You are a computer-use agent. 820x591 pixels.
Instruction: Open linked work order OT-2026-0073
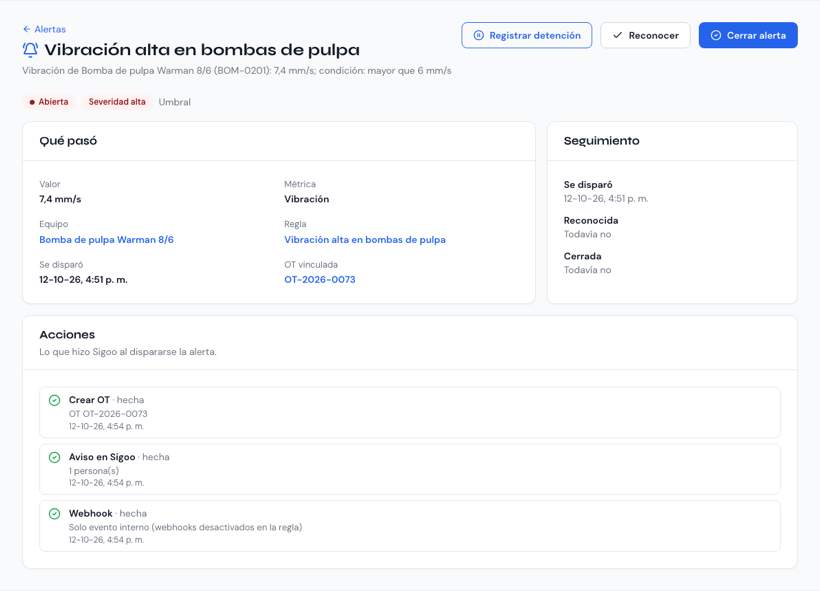click(x=320, y=279)
